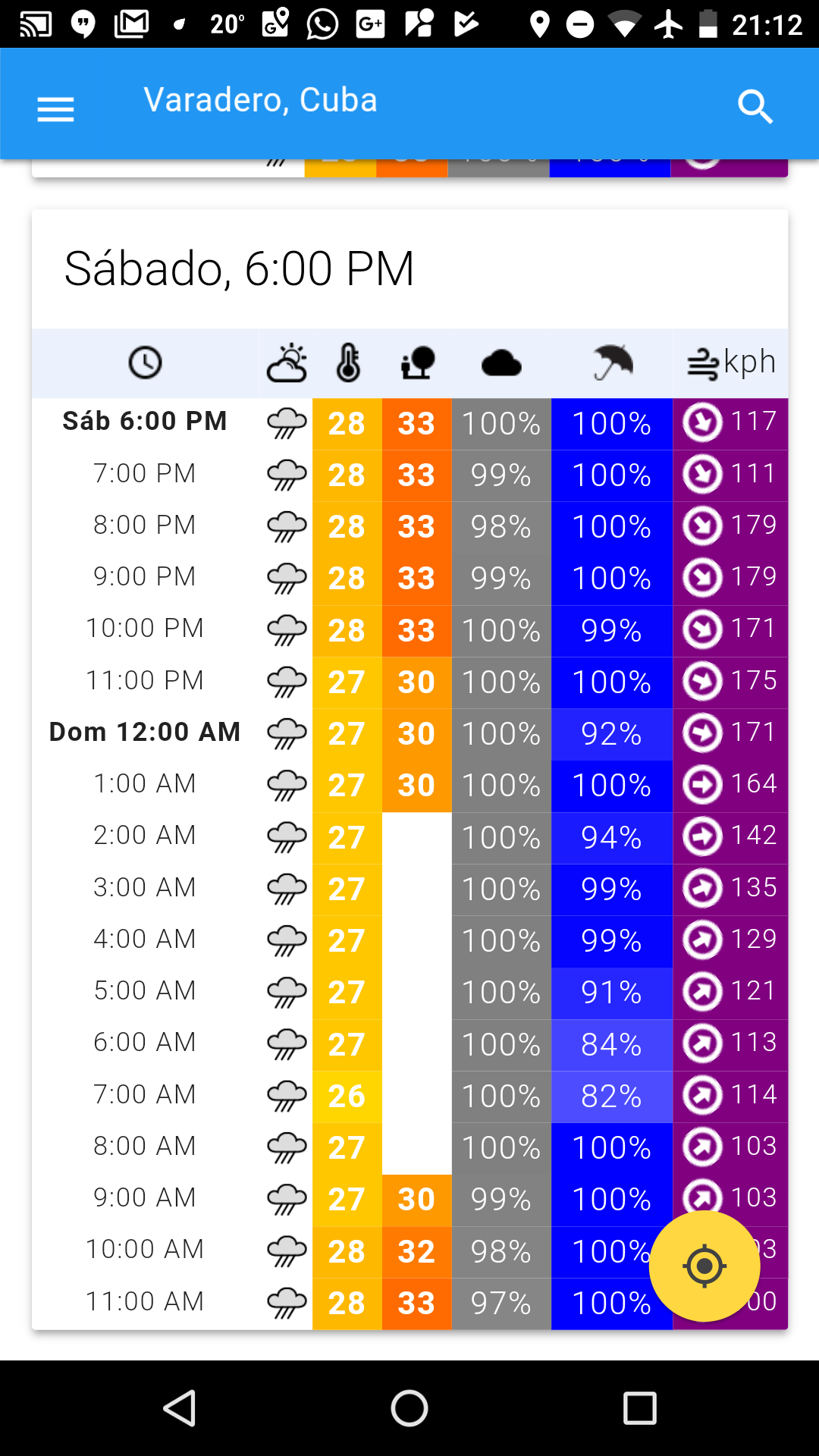Tap the search magnifier icon
Viewport: 819px width, 1456px height.
[755, 107]
